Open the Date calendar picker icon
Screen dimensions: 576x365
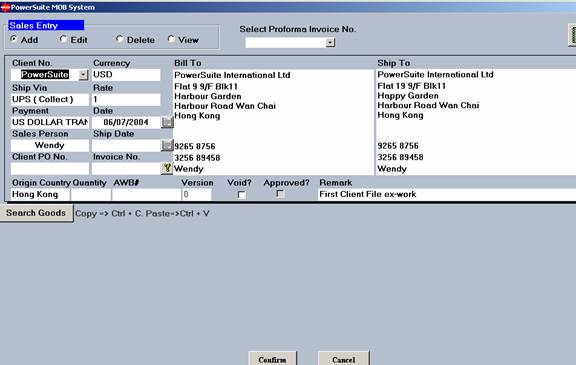click(x=167, y=122)
